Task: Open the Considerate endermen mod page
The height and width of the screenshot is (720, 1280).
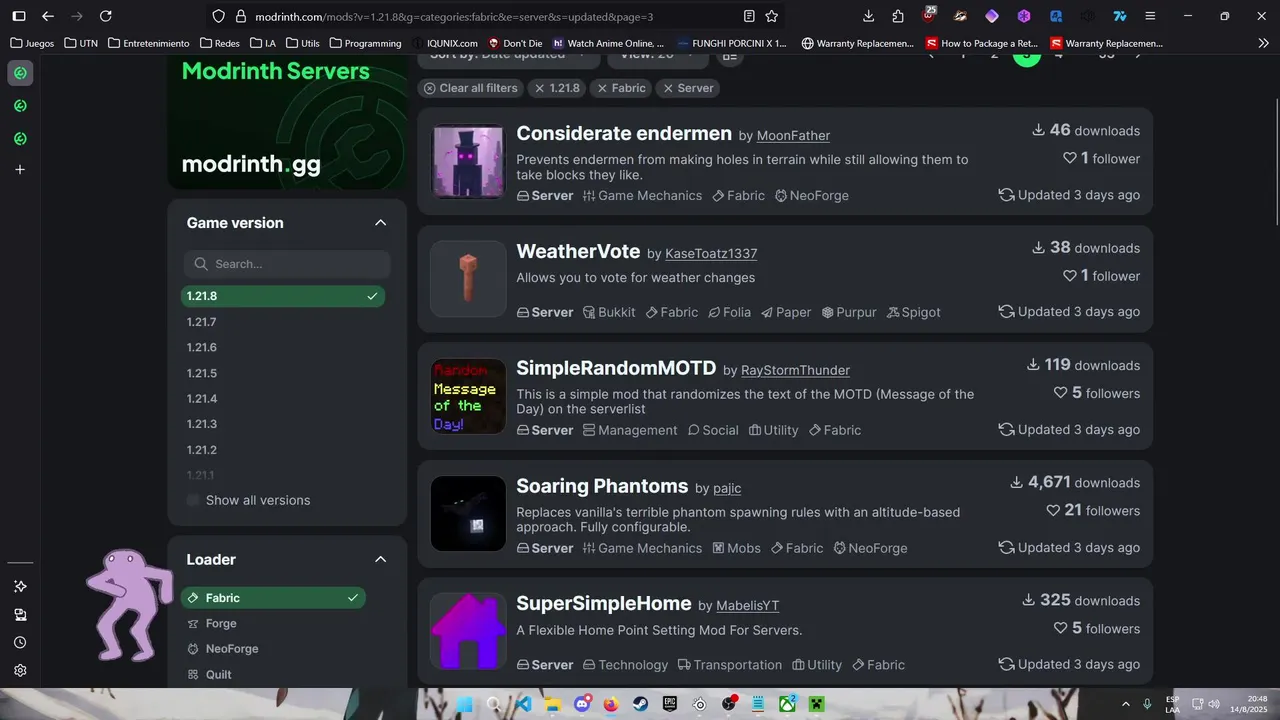Action: [624, 133]
